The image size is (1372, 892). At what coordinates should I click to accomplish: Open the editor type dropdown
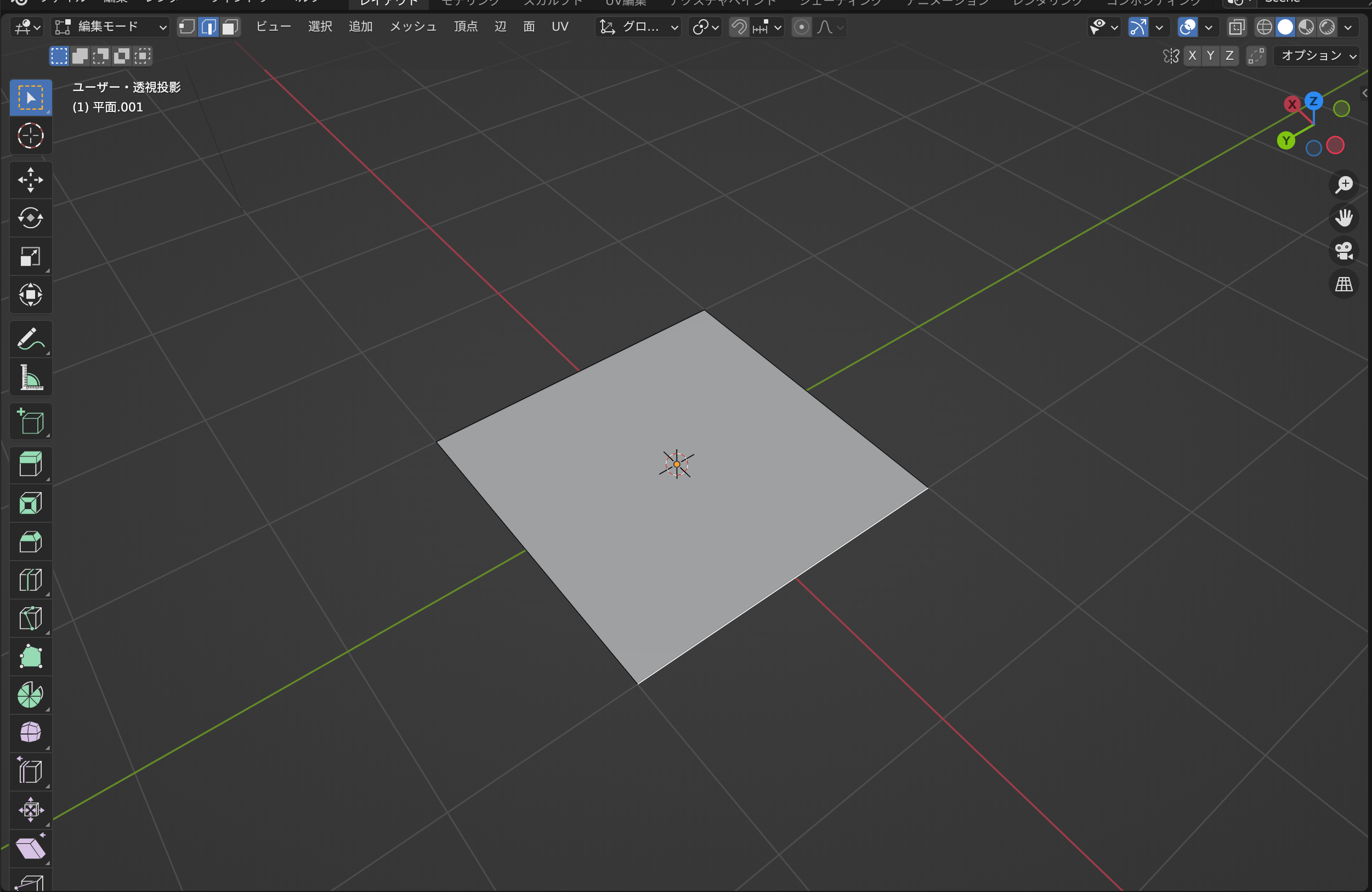26,26
